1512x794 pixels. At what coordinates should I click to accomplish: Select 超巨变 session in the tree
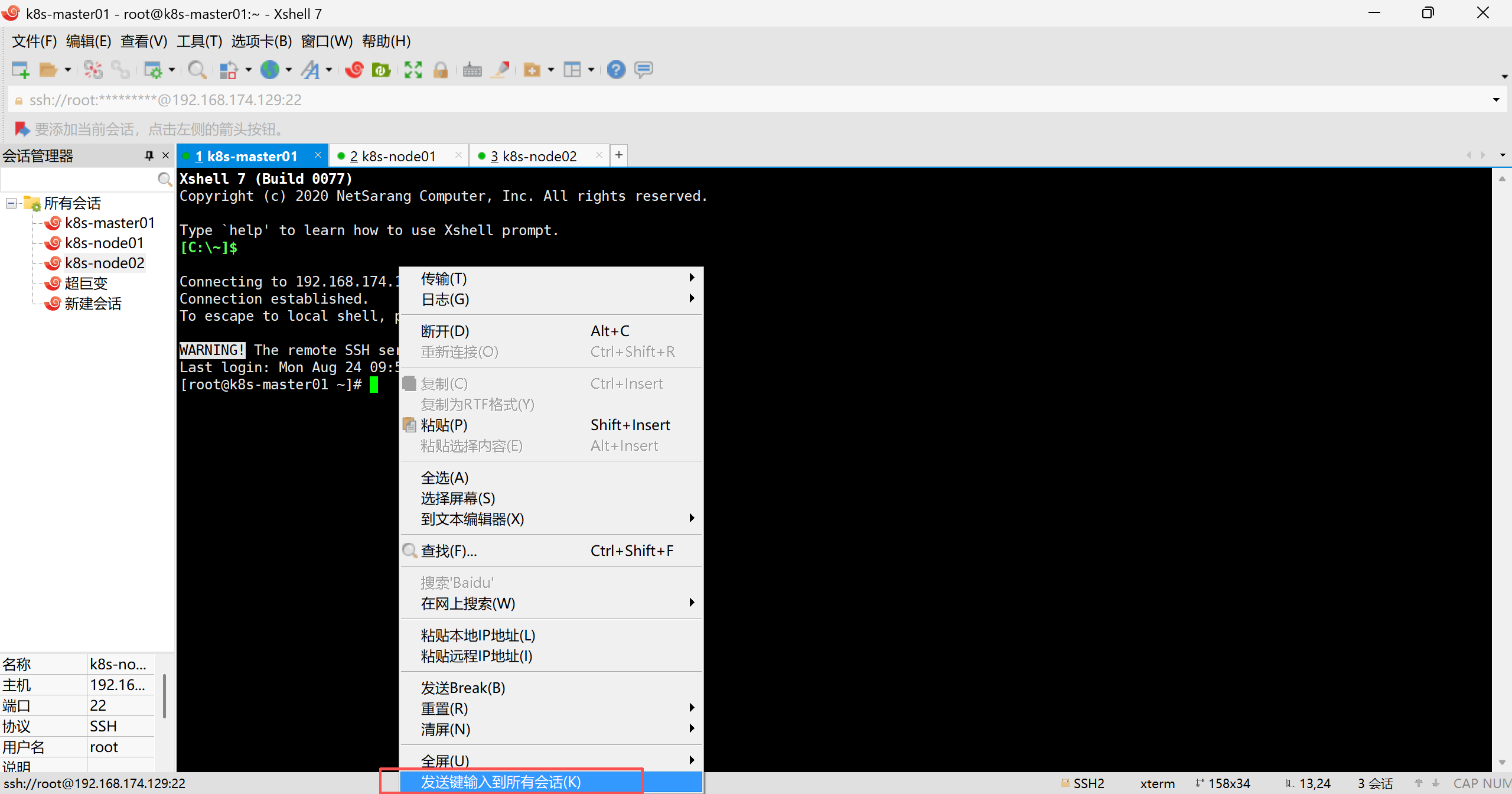(86, 283)
